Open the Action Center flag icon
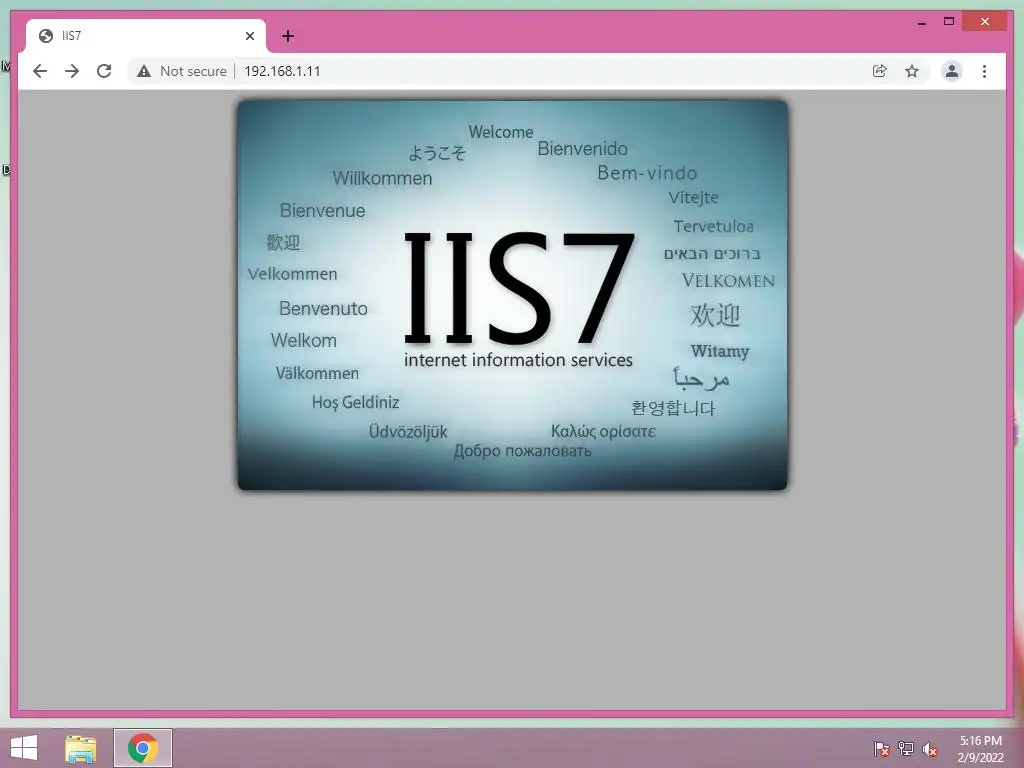1024x768 pixels. 881,749
